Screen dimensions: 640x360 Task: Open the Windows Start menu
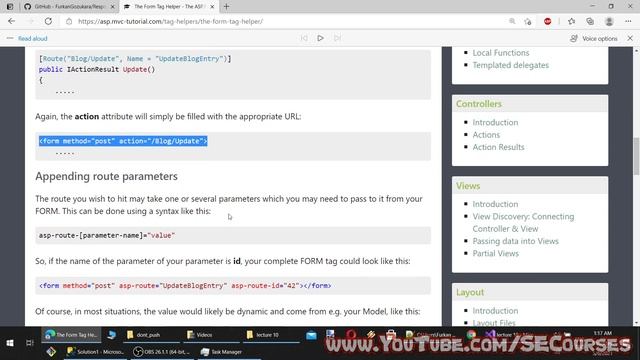pyautogui.click(x=10, y=343)
